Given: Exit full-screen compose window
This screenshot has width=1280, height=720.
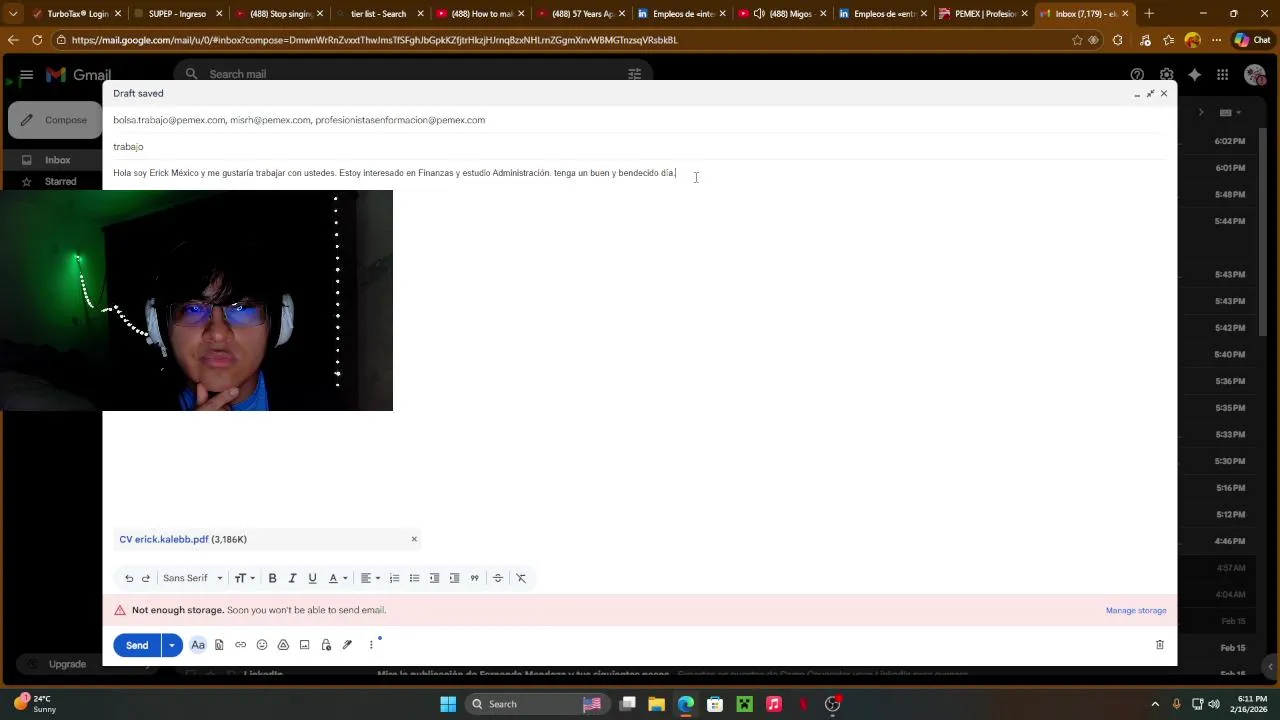Looking at the screenshot, I should [1150, 93].
